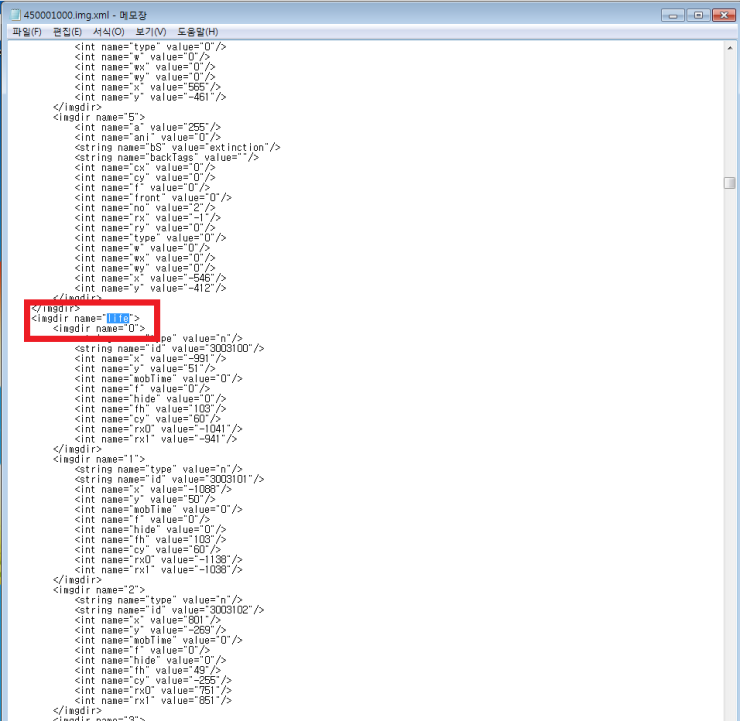Click the <imgdir name="2"> line
The height and width of the screenshot is (721, 740).
coord(99,590)
